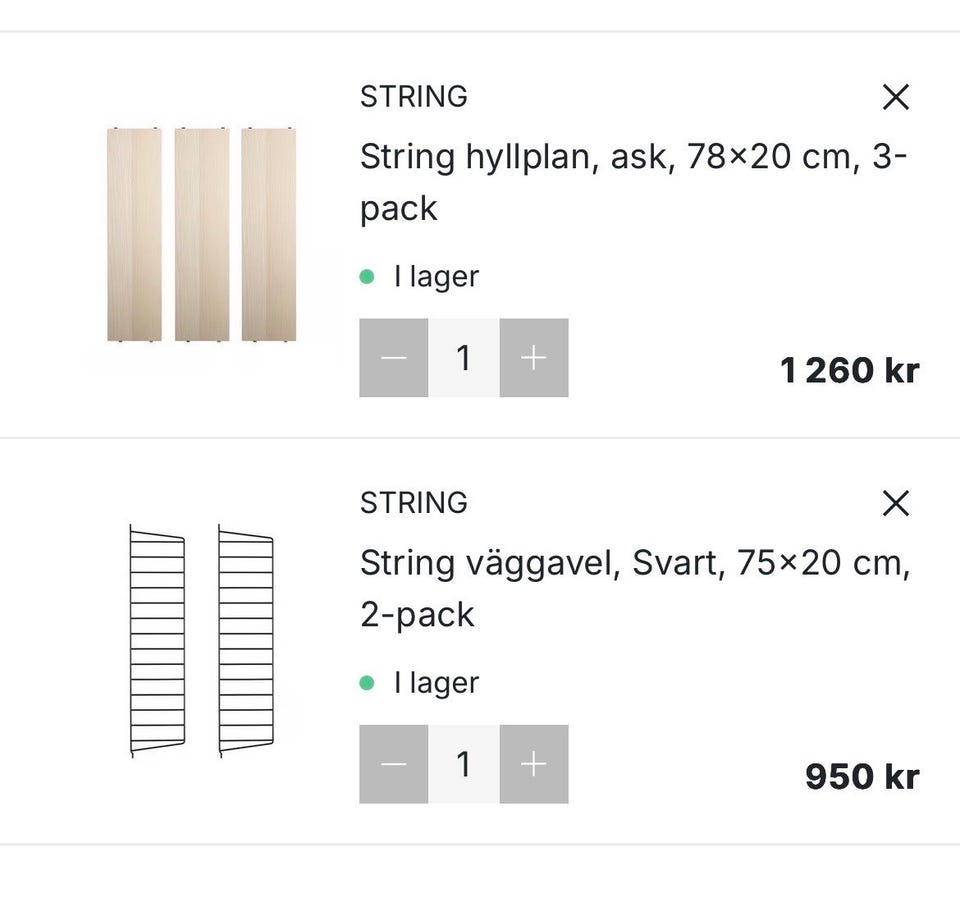Click the väggavel quantity field
This screenshot has width=960, height=907.
(x=464, y=764)
